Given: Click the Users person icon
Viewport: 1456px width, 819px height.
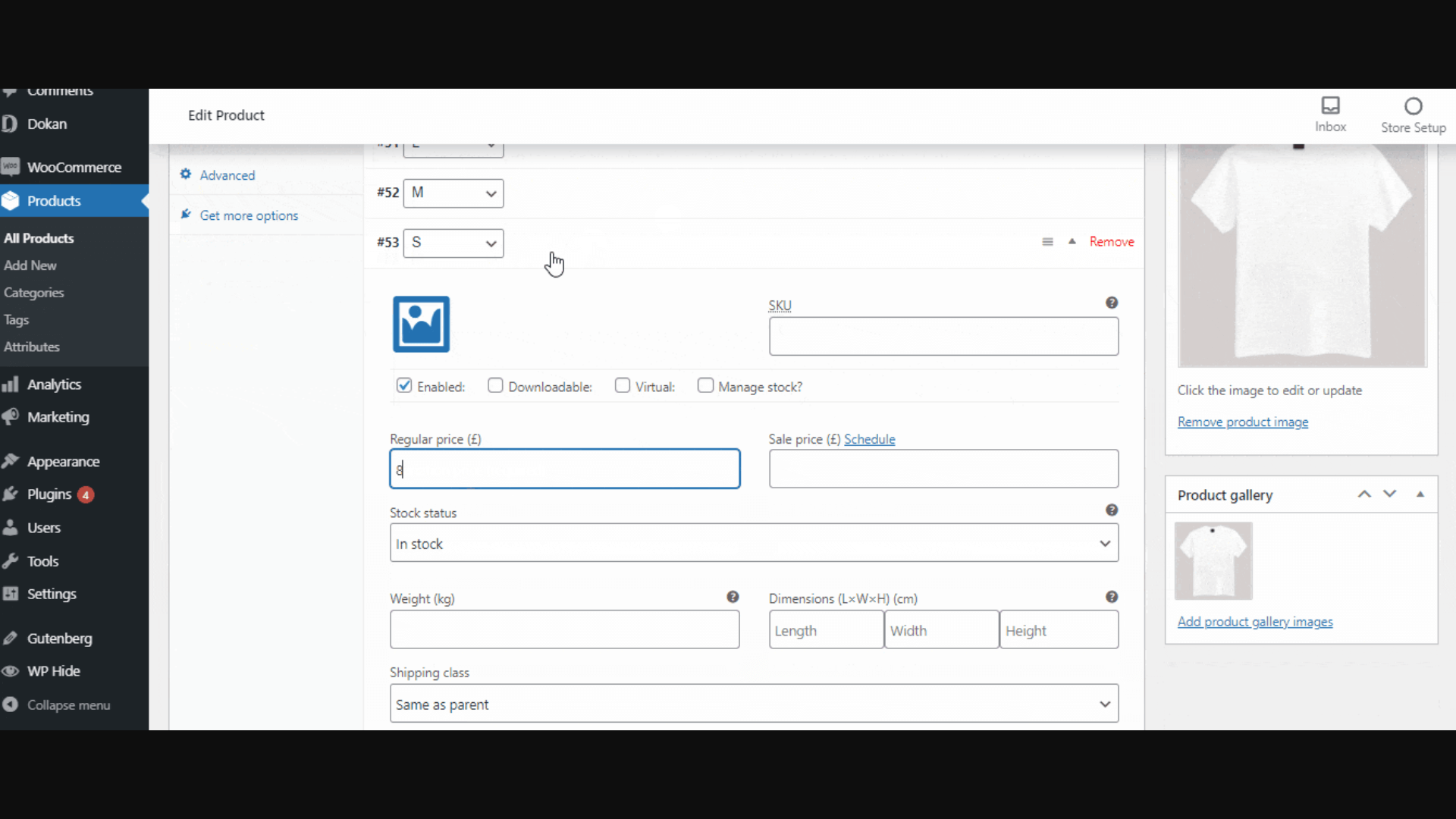Looking at the screenshot, I should click(10, 528).
